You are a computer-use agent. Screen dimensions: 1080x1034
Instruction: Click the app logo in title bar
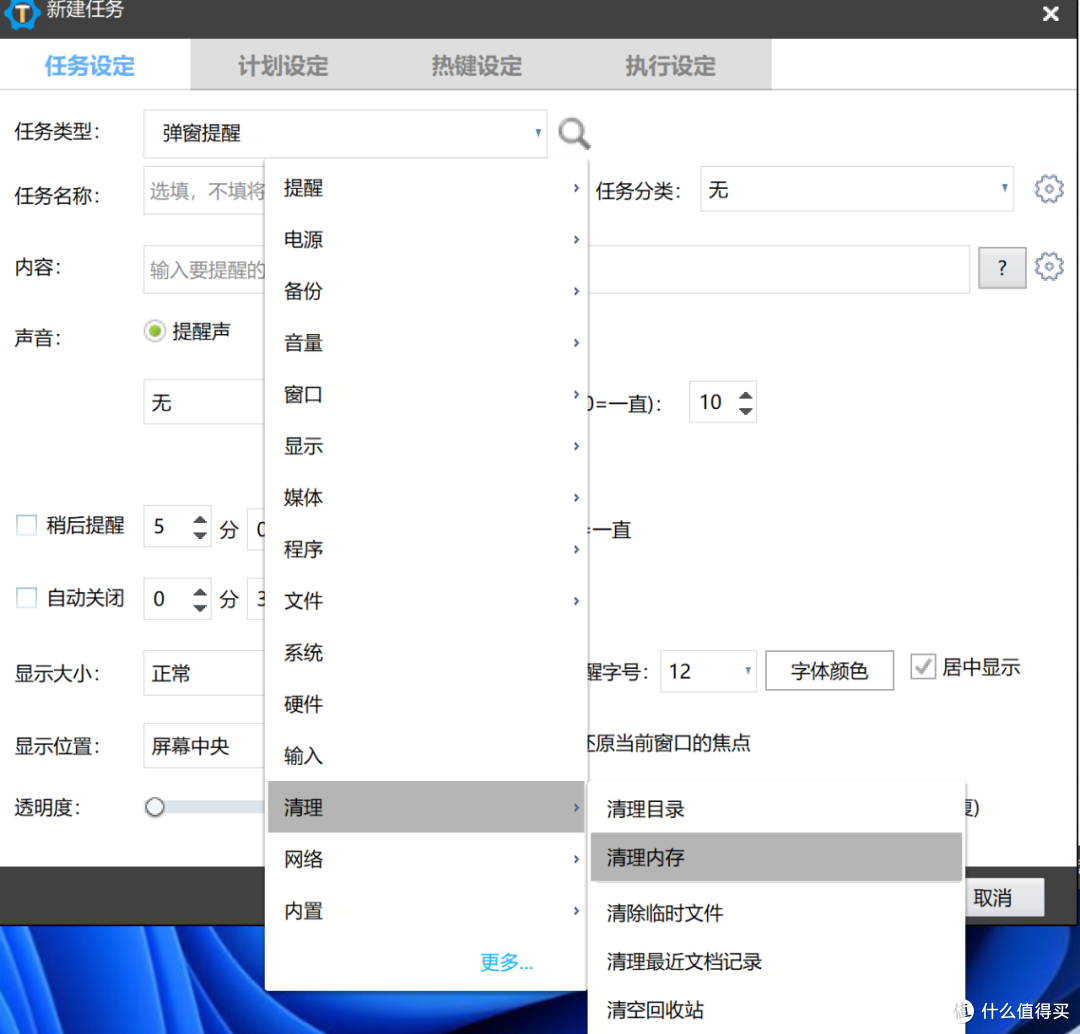point(21,14)
